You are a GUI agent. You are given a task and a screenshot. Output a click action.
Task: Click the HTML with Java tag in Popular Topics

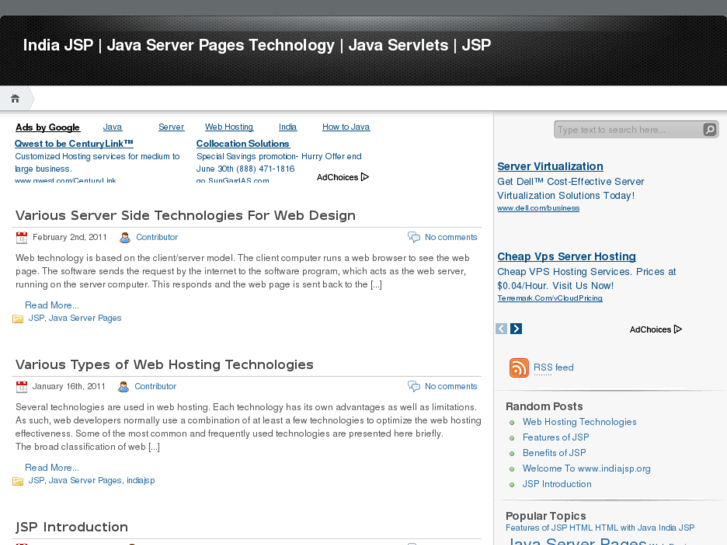pyautogui.click(x=626, y=528)
